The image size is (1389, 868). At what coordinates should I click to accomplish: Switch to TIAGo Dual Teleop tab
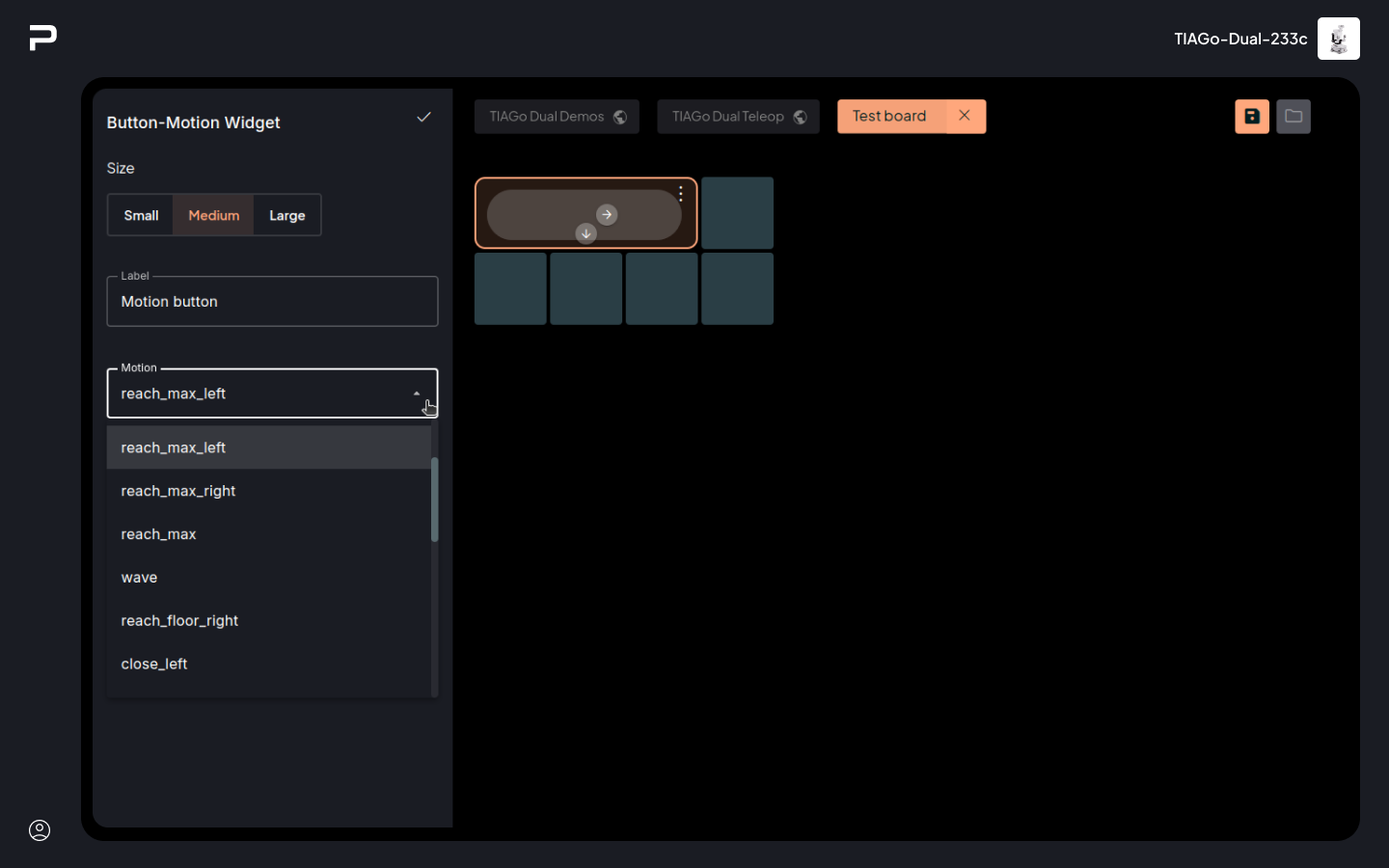click(x=738, y=117)
